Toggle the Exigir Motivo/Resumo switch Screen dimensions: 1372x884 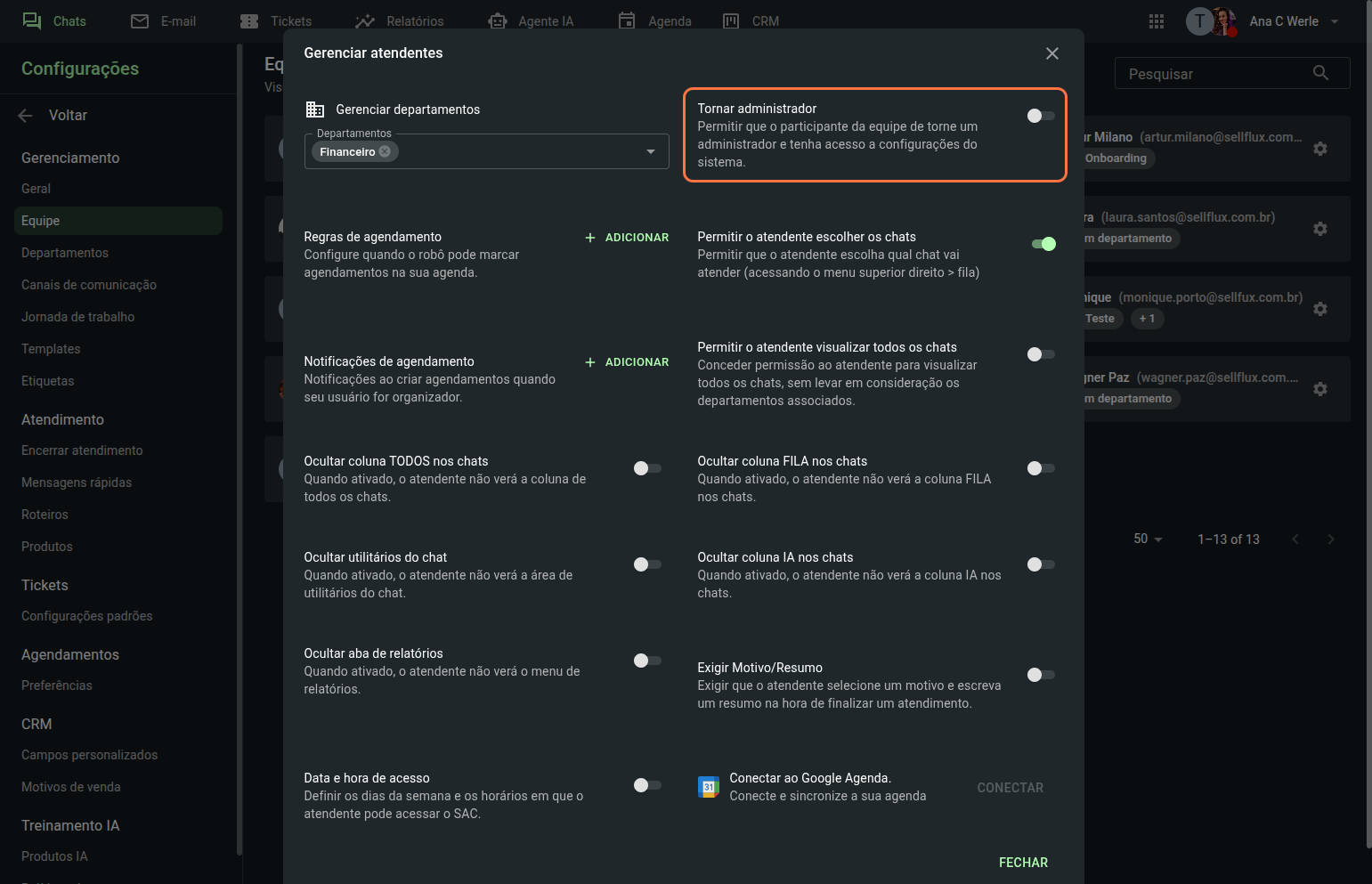(1040, 675)
